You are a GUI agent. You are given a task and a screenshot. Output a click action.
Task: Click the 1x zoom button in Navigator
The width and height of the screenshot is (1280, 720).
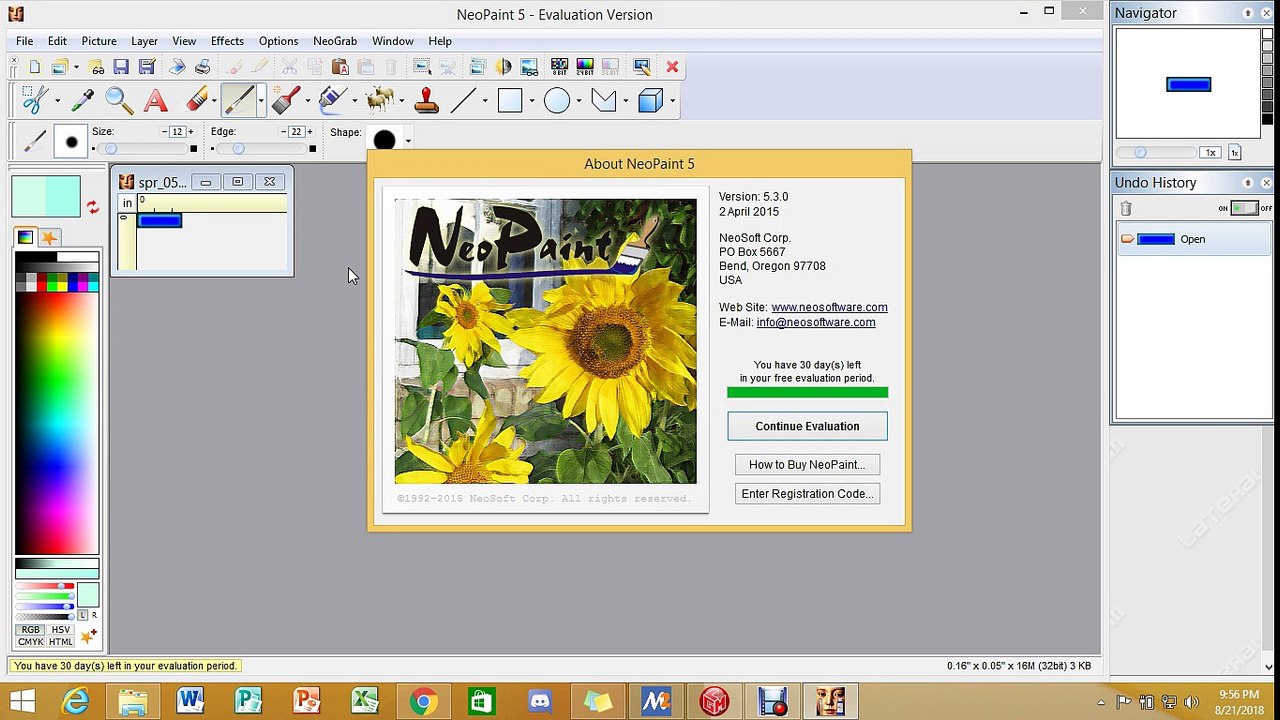[x=1211, y=153]
